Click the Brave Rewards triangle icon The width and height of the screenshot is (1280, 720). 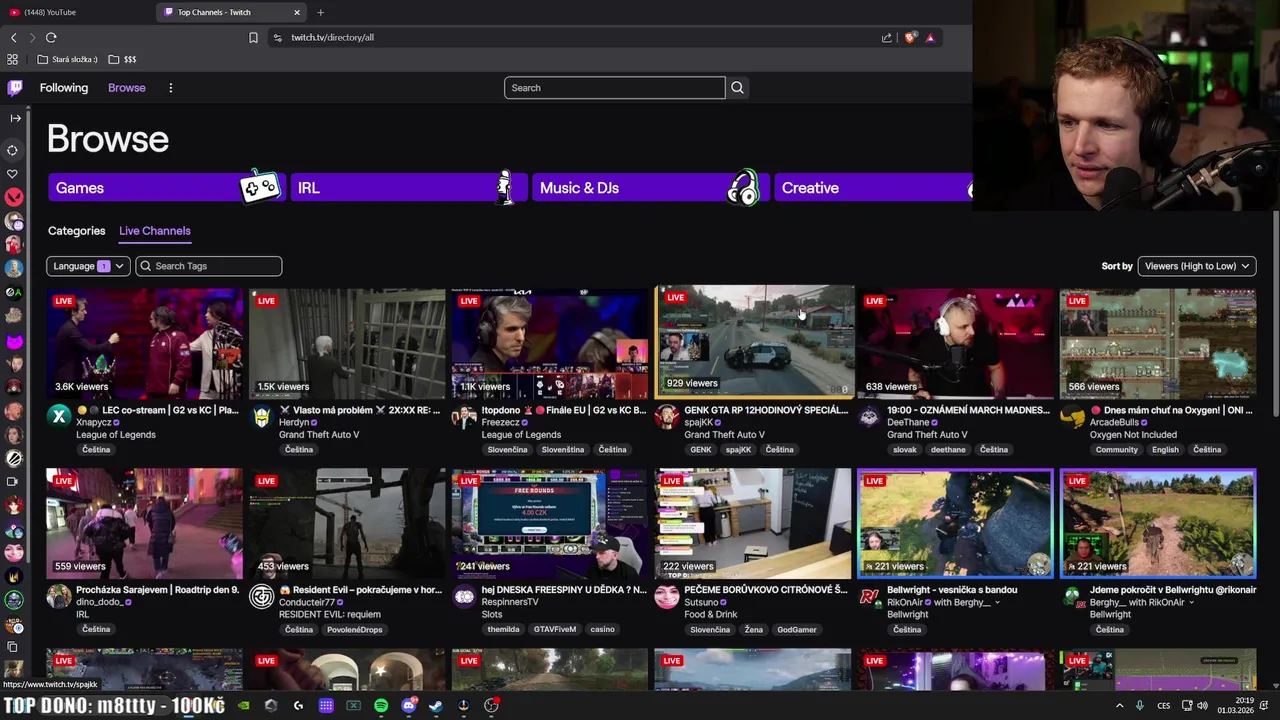(930, 38)
